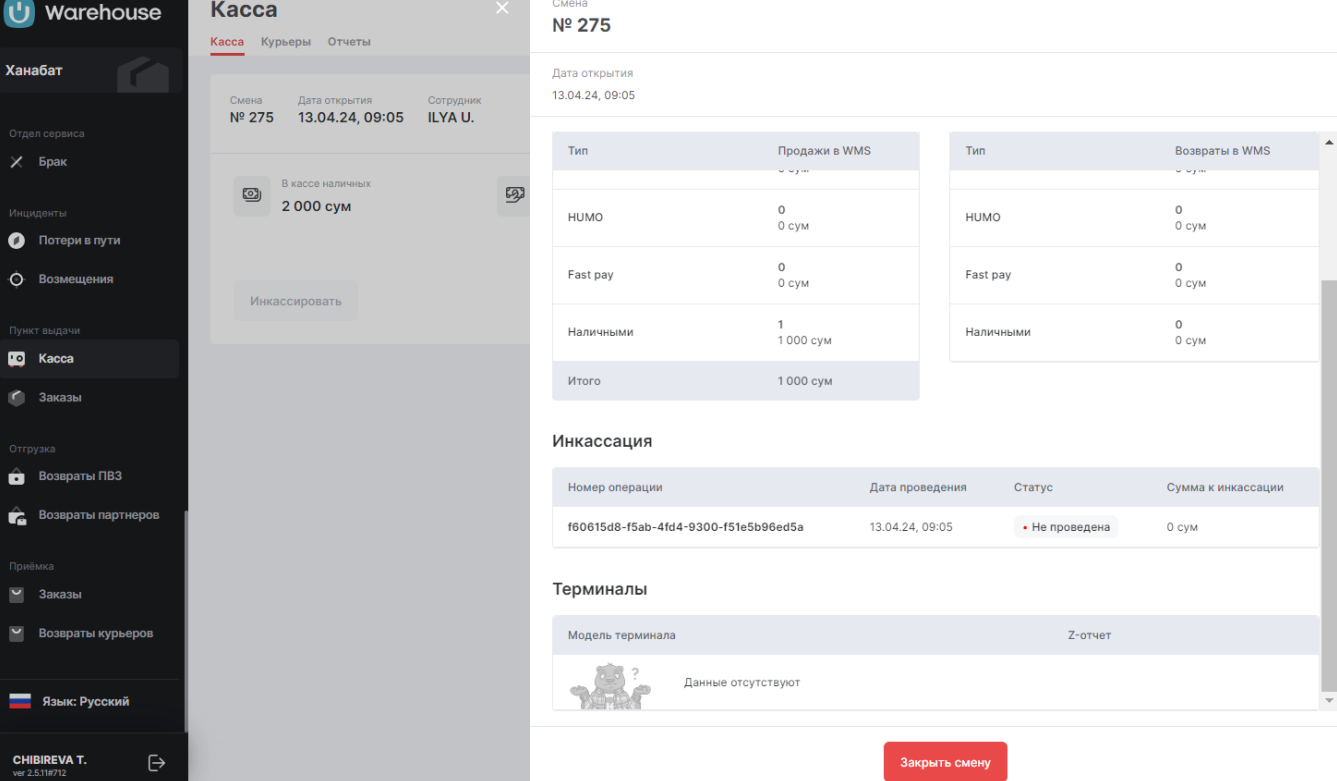Click the Возвраты курьеров sidebar icon
Image resolution: width=1337 pixels, height=781 pixels.
click(x=16, y=634)
